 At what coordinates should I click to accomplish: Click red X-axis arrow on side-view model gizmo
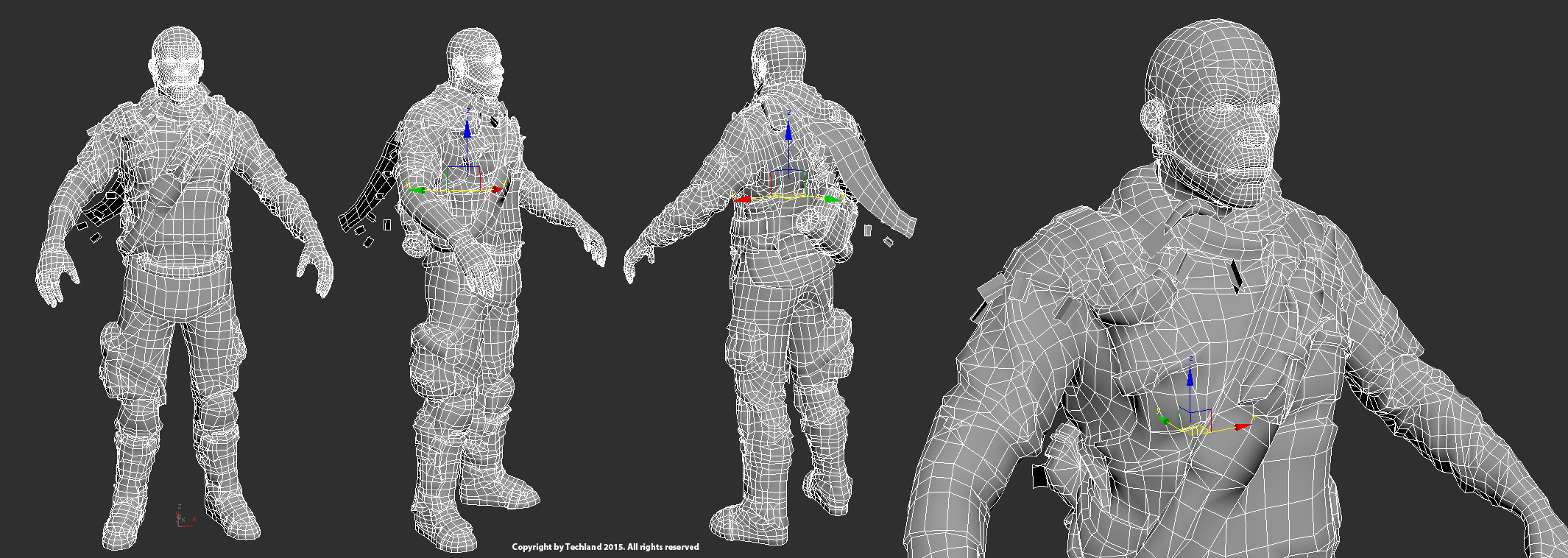(x=498, y=189)
